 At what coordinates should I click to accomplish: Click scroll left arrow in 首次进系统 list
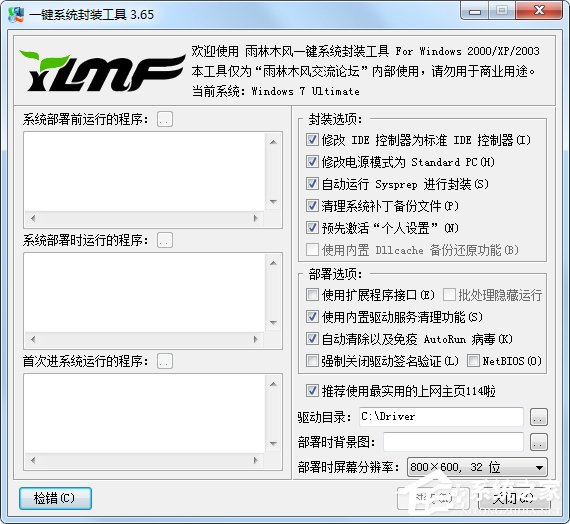pos(33,460)
